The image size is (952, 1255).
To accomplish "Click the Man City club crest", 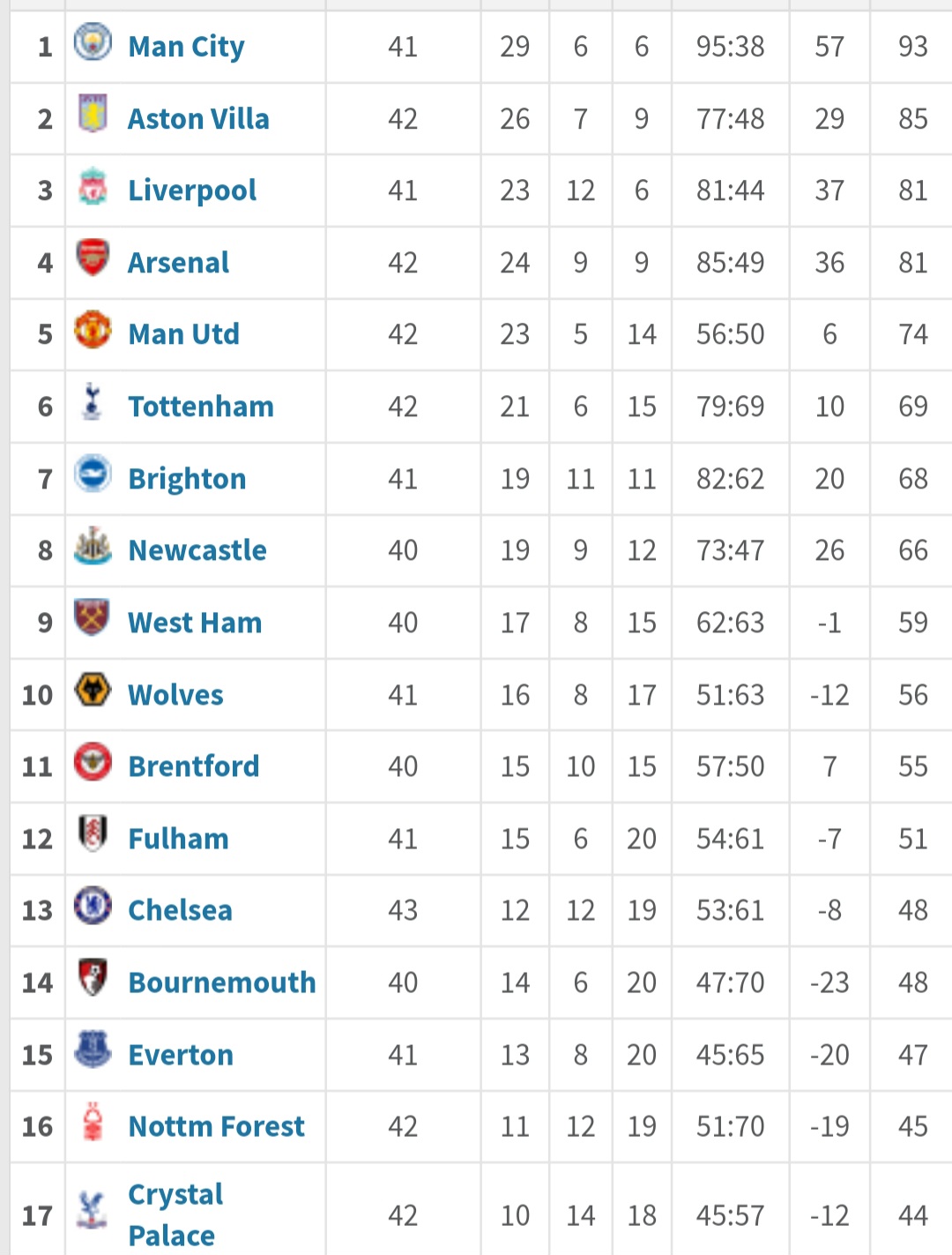I will [x=93, y=41].
